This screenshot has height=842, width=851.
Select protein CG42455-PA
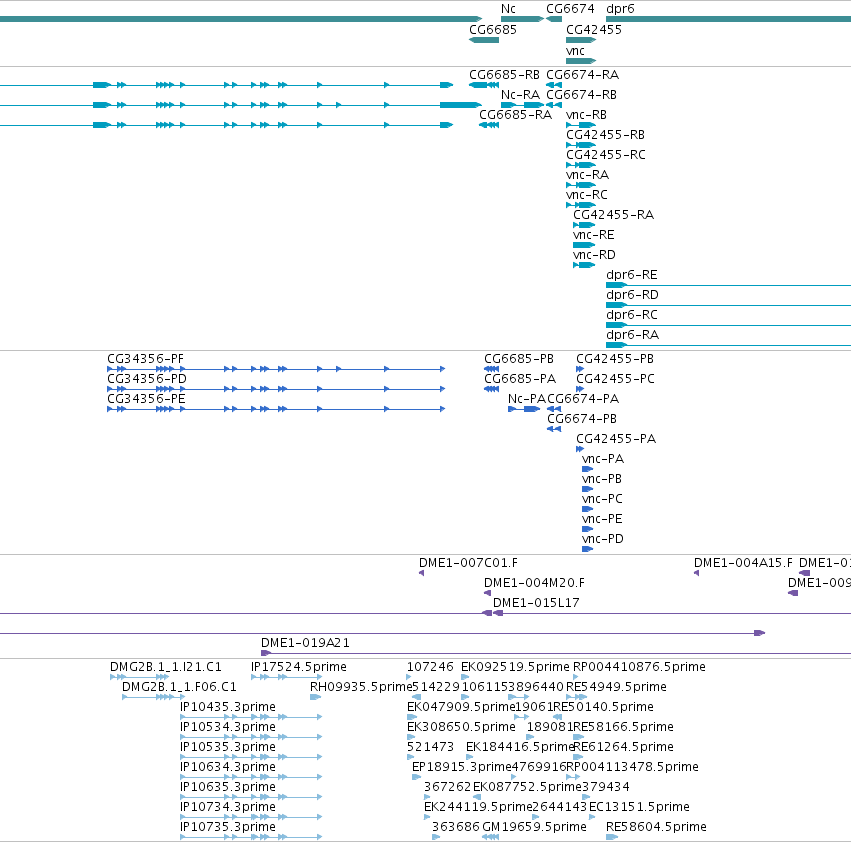[x=616, y=439]
